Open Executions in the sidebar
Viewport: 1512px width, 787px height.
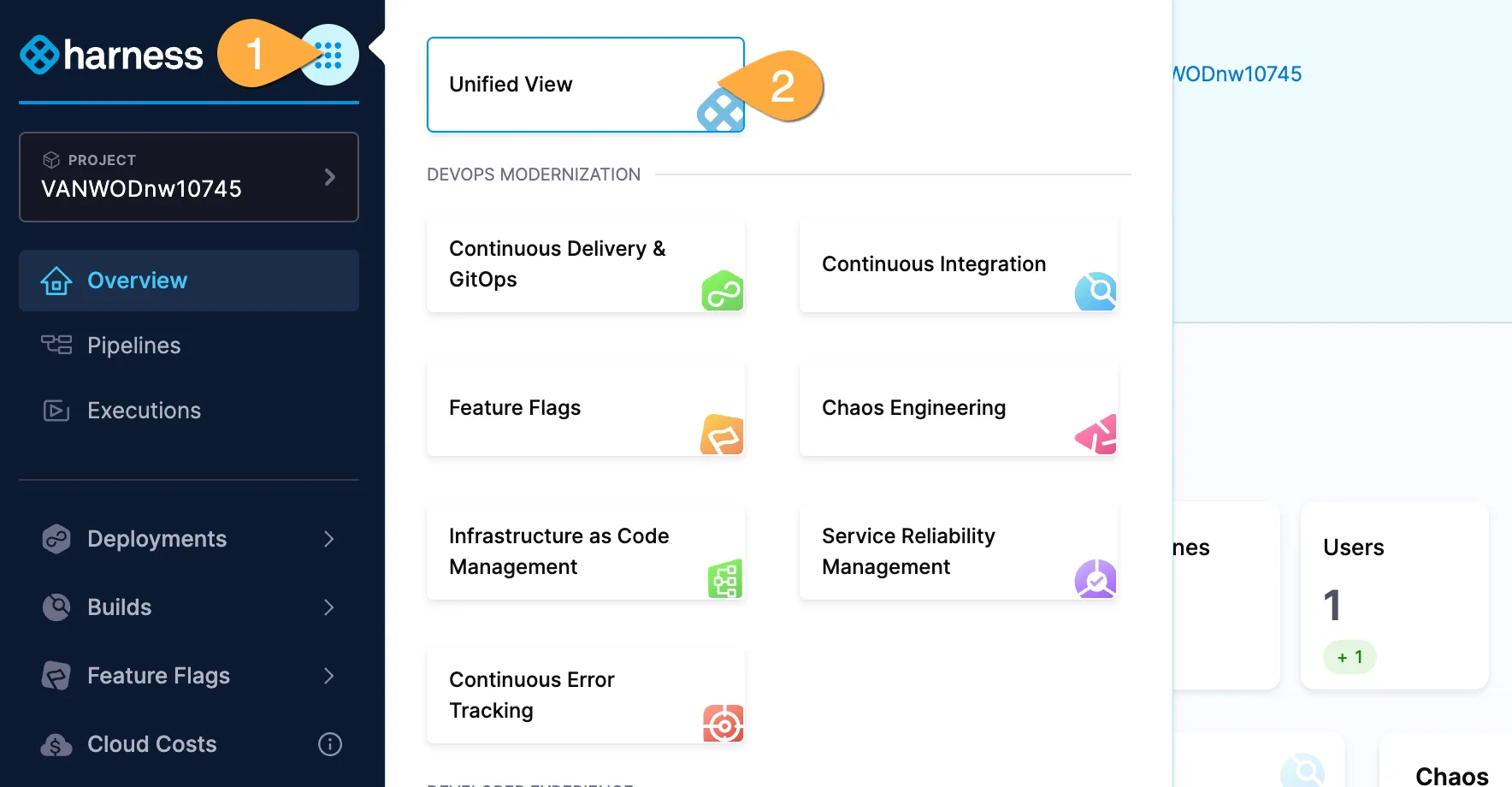144,411
